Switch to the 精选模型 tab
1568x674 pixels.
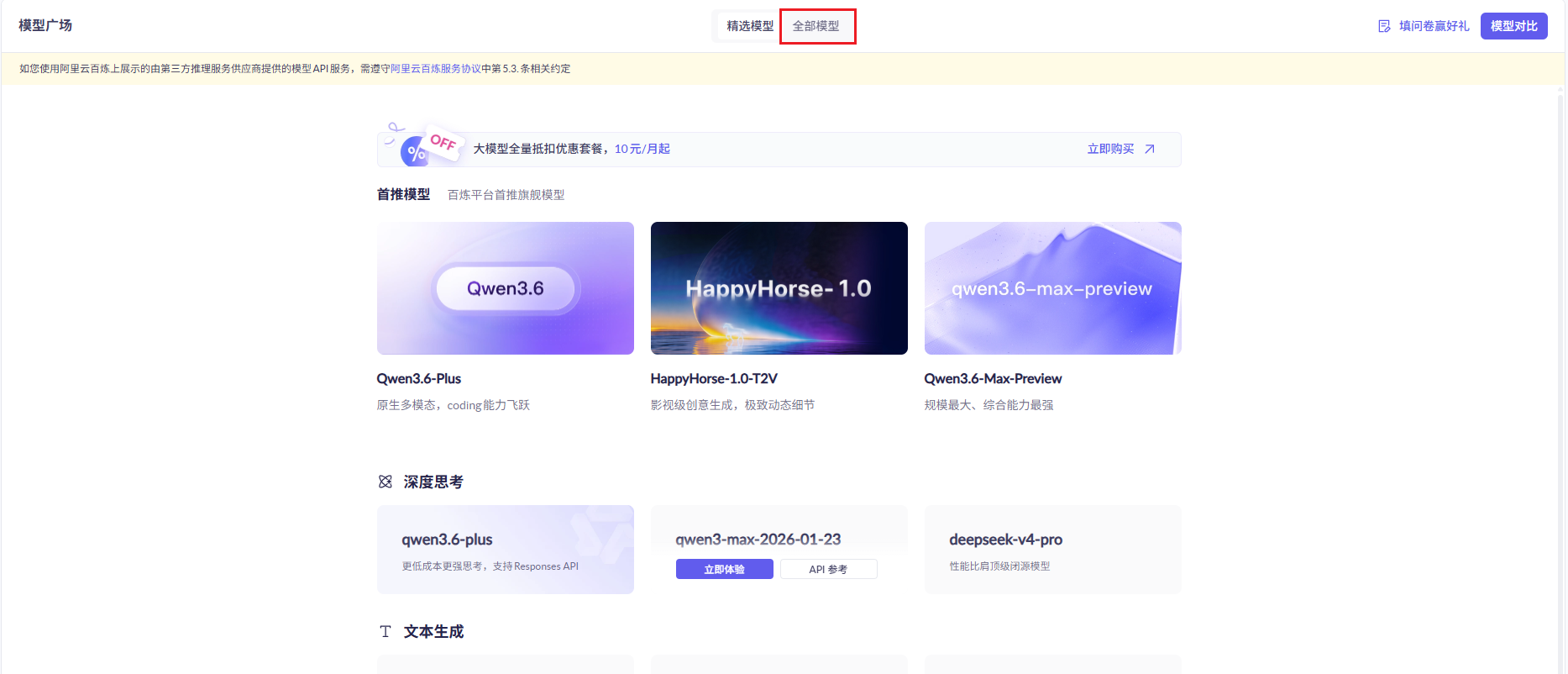click(x=750, y=26)
